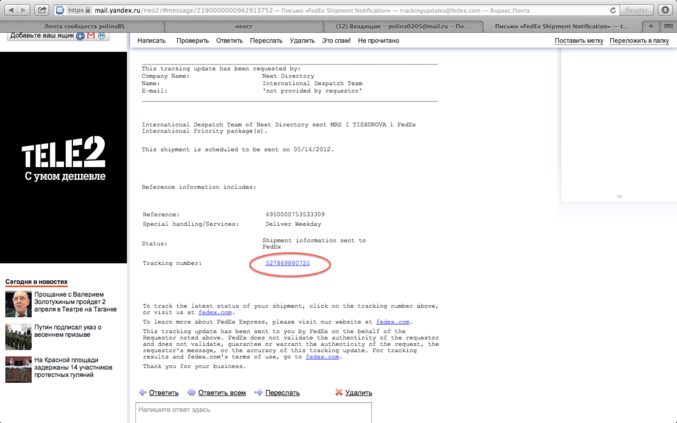
Task: Click quick reply field Напишите ответ здесь
Action: 253,413
